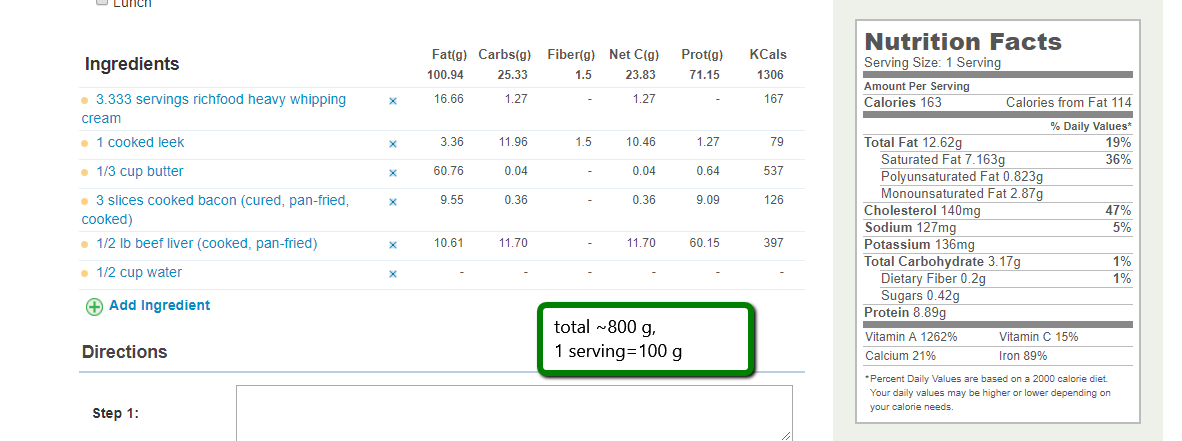Grab the Step 1 textarea resize handle
The height and width of the screenshot is (441, 1182).
[786, 435]
